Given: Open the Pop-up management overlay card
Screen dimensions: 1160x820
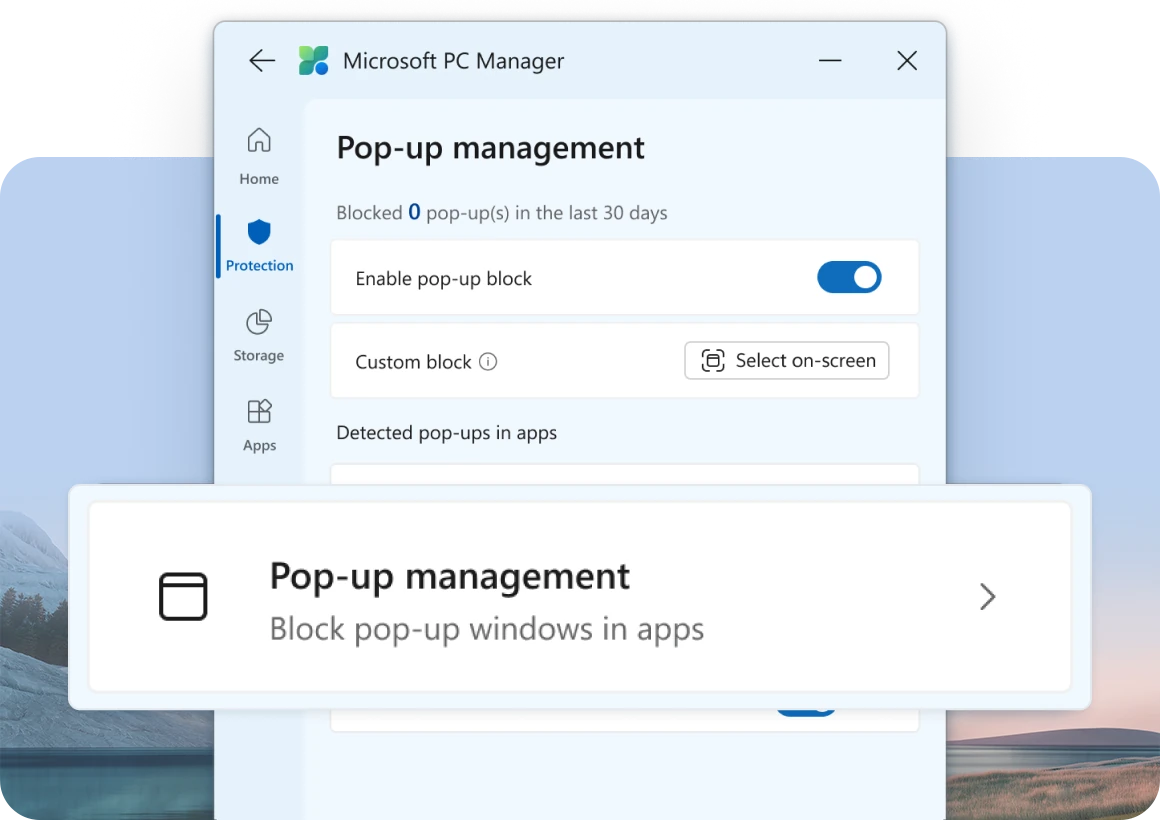Looking at the screenshot, I should [x=580, y=596].
